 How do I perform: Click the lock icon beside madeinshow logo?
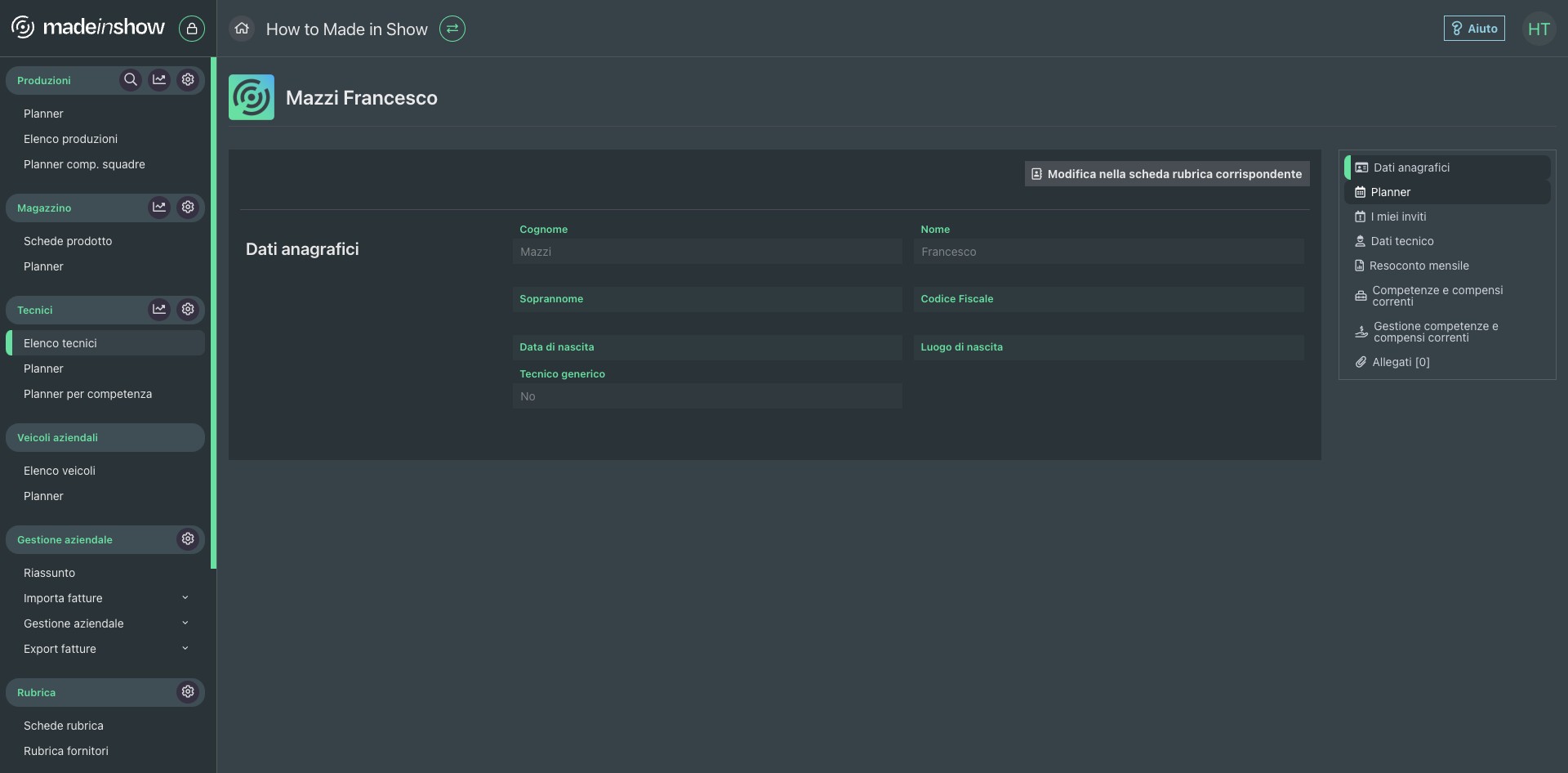[x=192, y=29]
